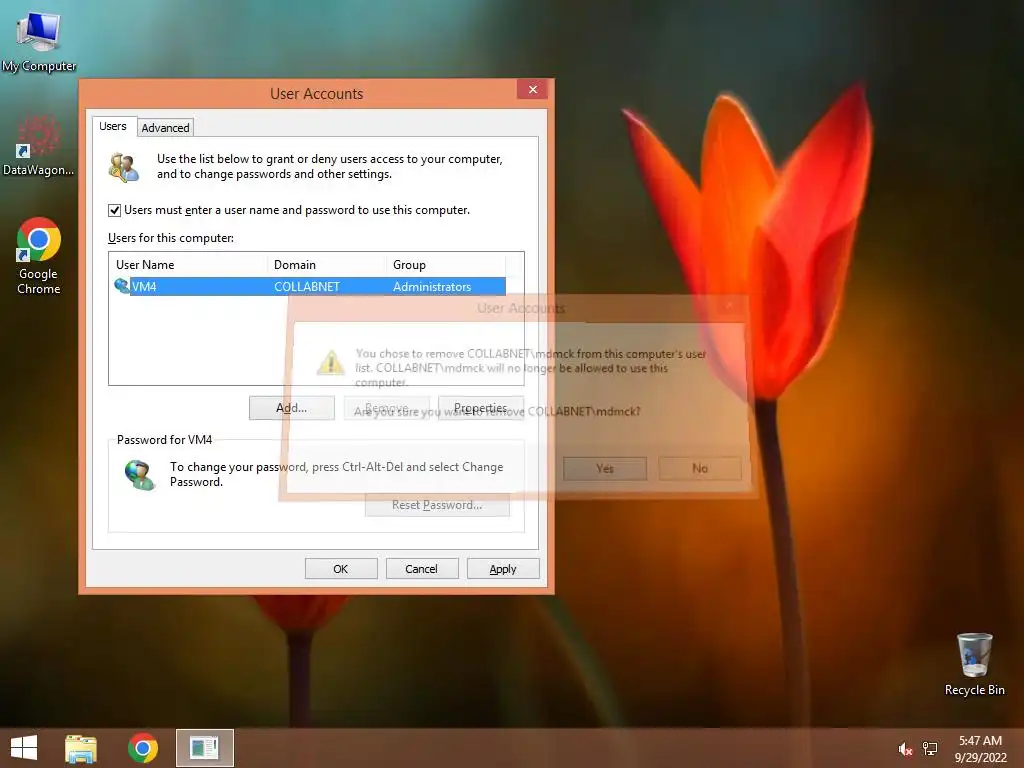This screenshot has height=768, width=1024.
Task: Select the VM4 user row
Action: (x=310, y=287)
